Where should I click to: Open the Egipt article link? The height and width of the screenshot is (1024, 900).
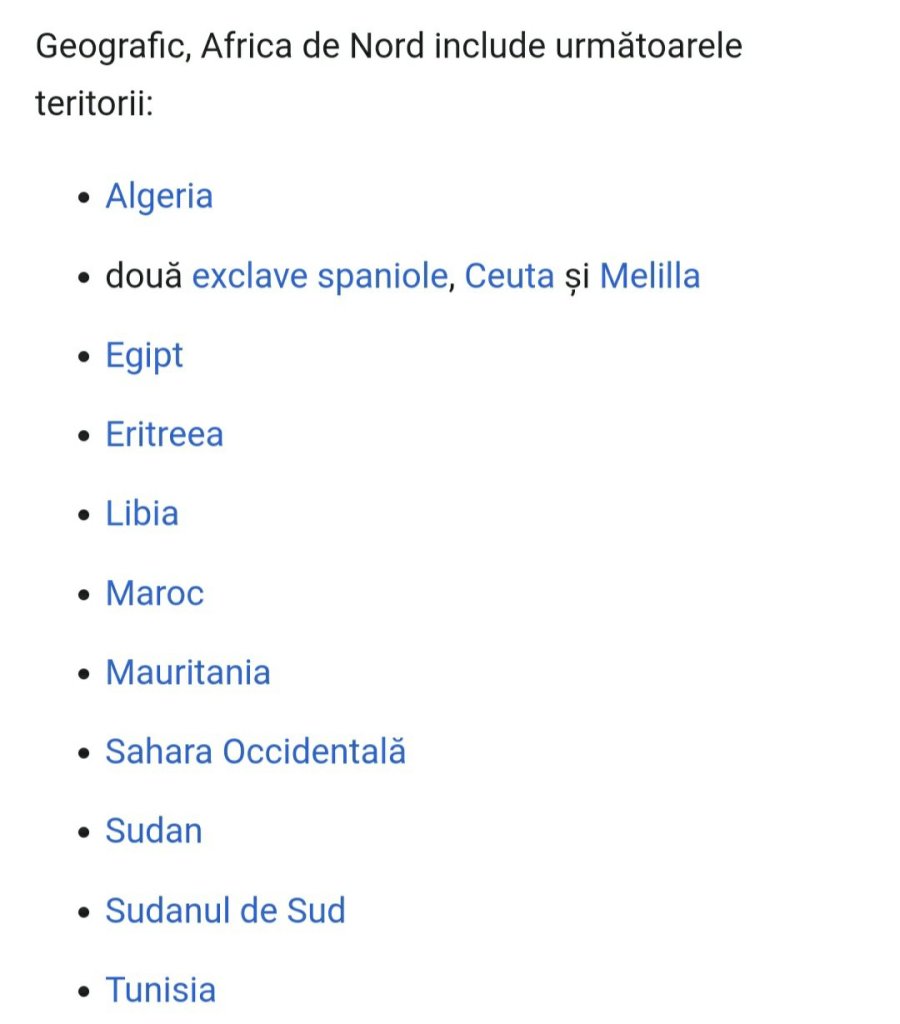144,355
